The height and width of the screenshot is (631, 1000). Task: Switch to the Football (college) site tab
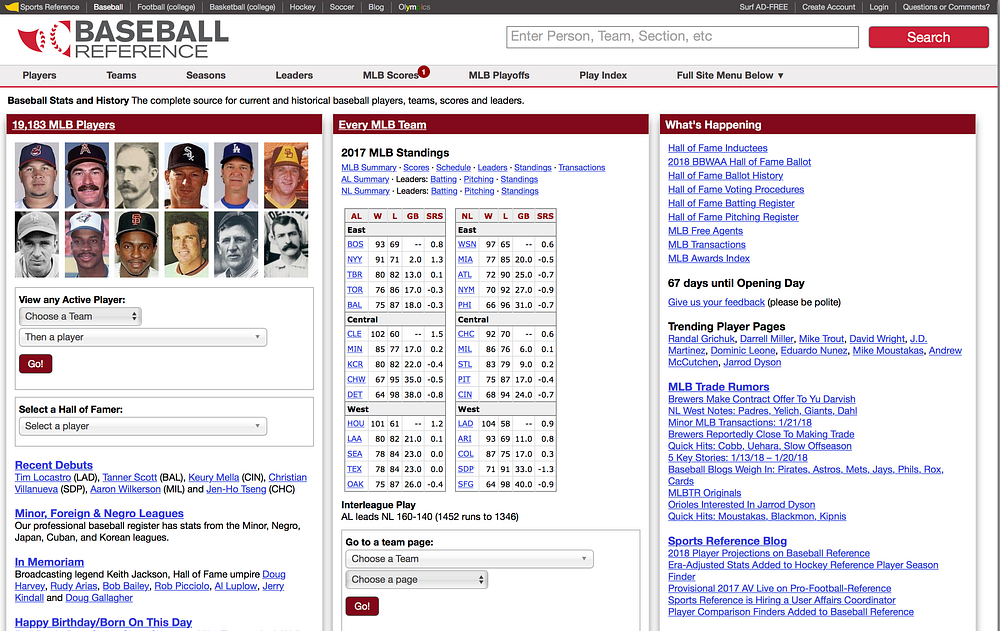tap(166, 7)
